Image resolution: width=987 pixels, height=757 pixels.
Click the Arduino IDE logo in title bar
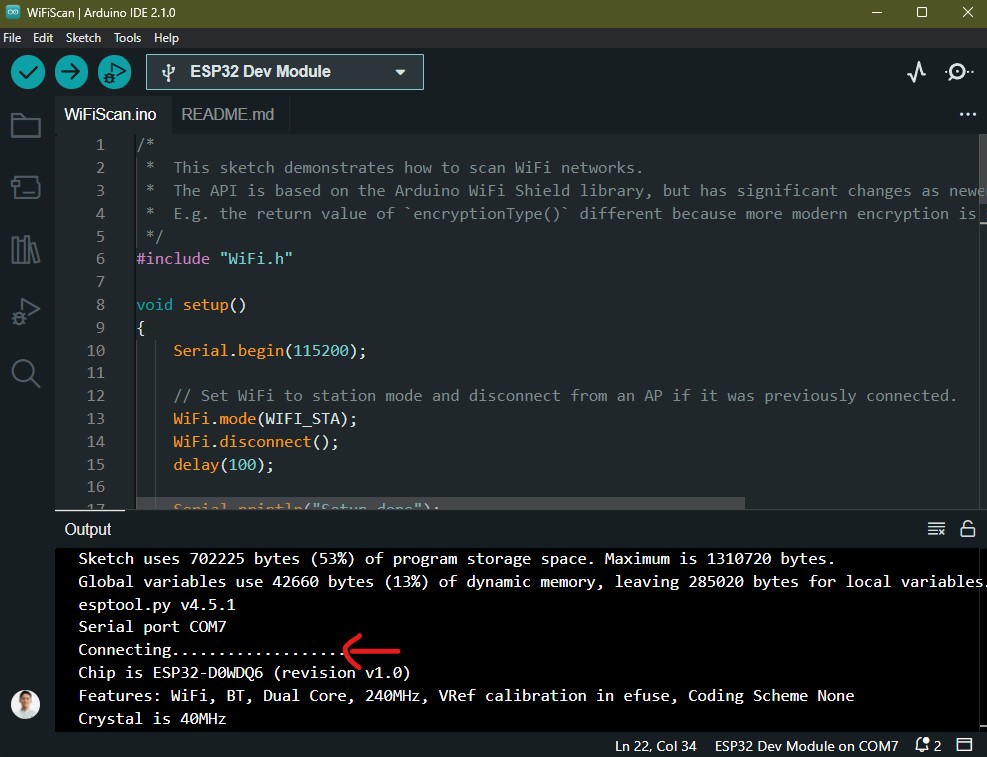point(13,12)
